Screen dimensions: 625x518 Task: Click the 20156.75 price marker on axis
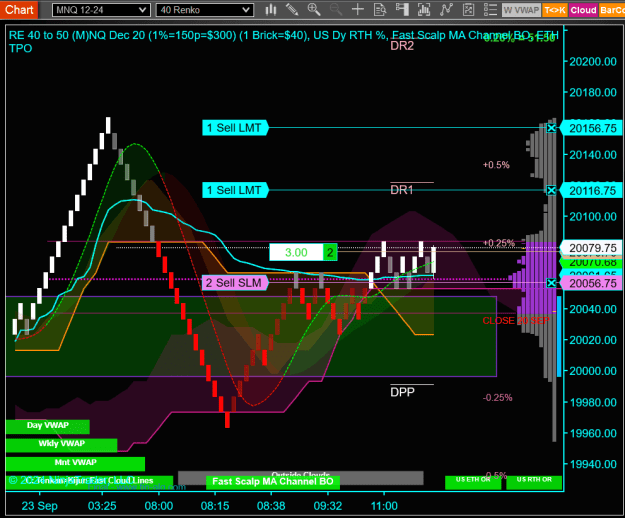pyautogui.click(x=593, y=128)
